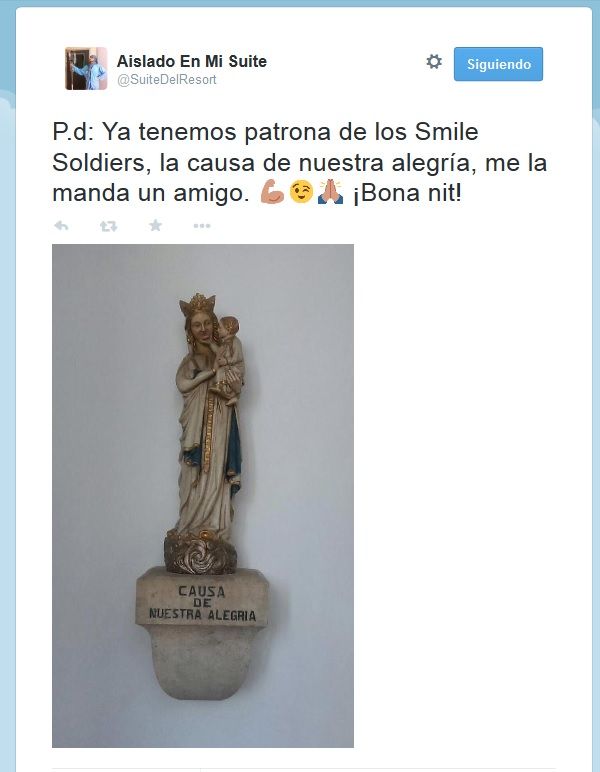The width and height of the screenshot is (600, 772).
Task: Click the 'P.d:' start of the tweet
Action: click(x=73, y=132)
